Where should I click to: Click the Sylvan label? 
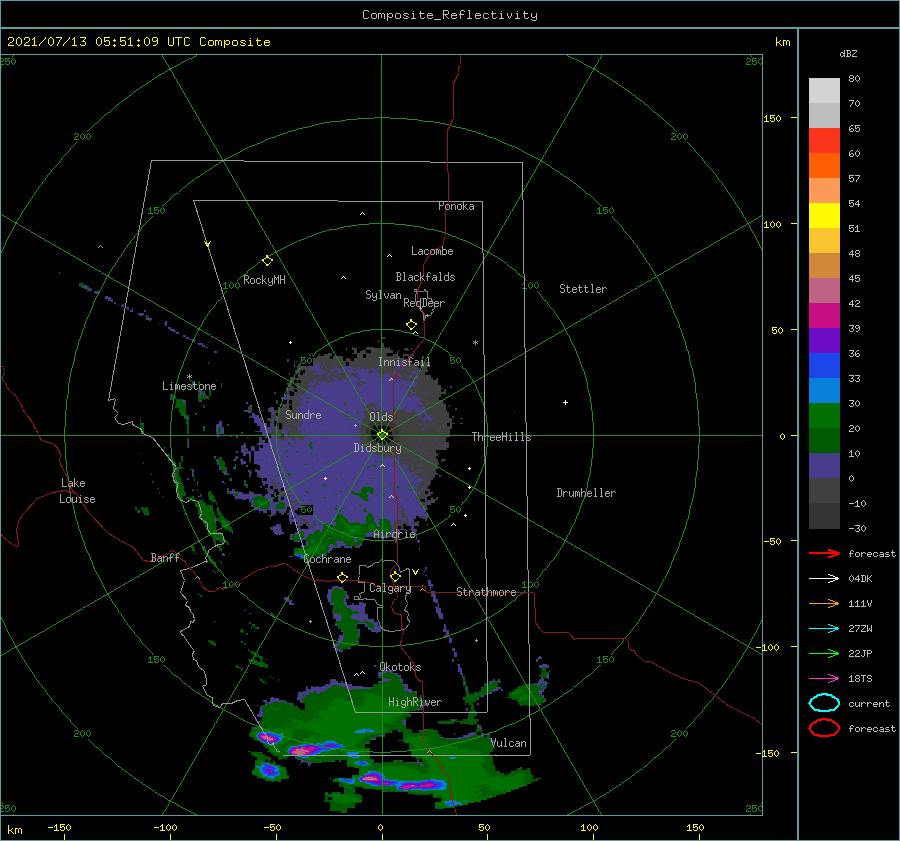click(x=383, y=295)
